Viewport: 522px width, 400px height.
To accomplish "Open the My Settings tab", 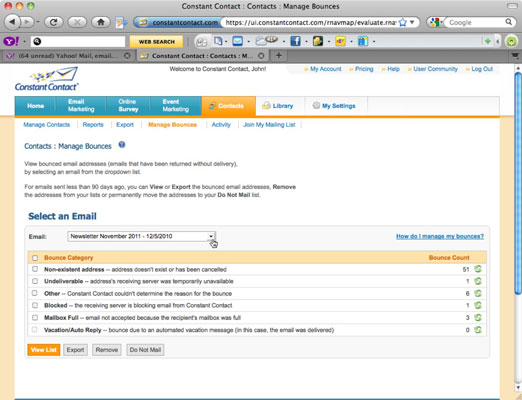I will pos(336,106).
